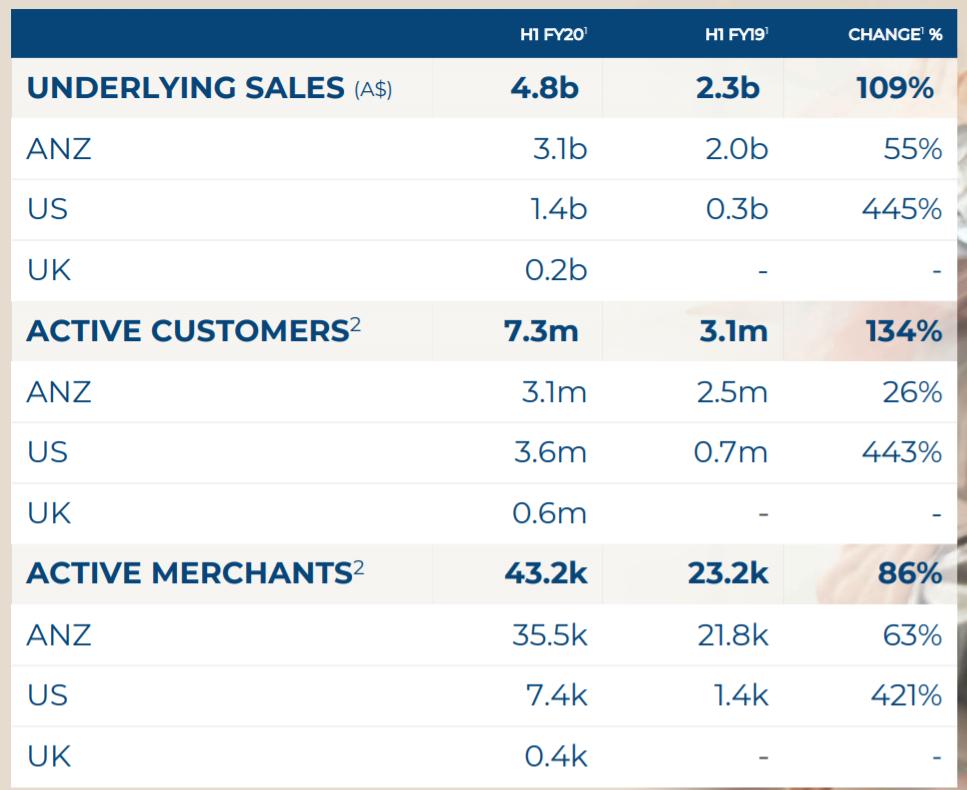Click the 445% US sales change value
The height and width of the screenshot is (790, 967).
(x=902, y=210)
